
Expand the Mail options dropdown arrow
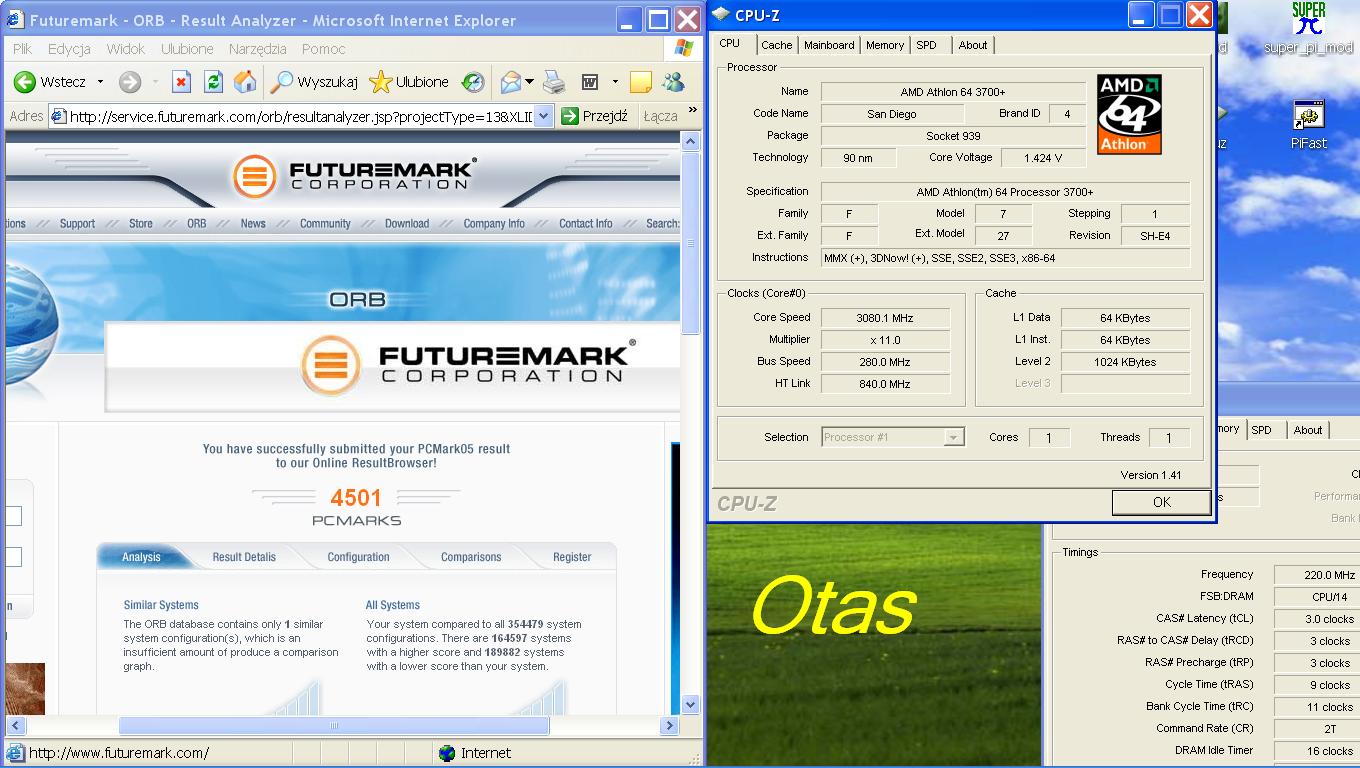click(529, 82)
